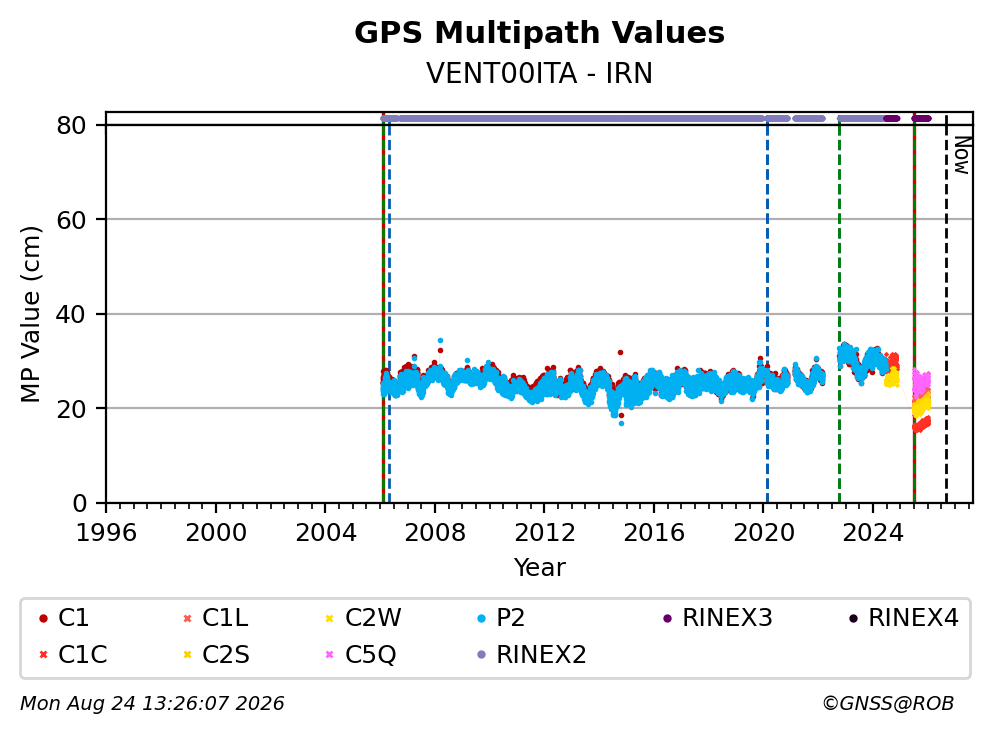
Task: Click the 'Year' x-axis label
Action: tap(539, 568)
